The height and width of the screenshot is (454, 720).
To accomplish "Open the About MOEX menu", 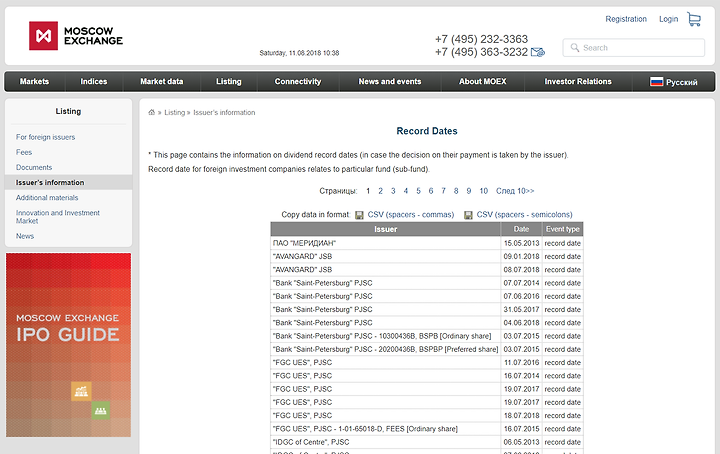I will coord(483,82).
